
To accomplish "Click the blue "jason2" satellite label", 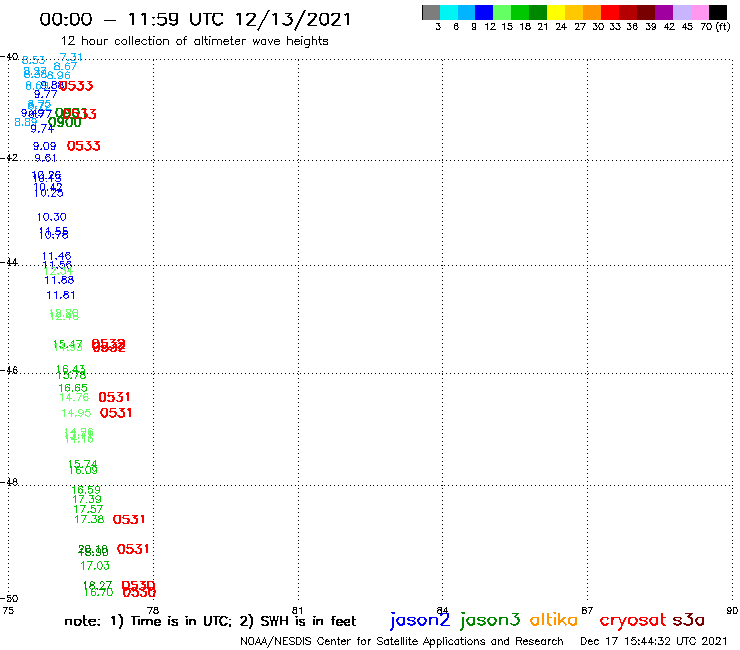I will (420, 620).
